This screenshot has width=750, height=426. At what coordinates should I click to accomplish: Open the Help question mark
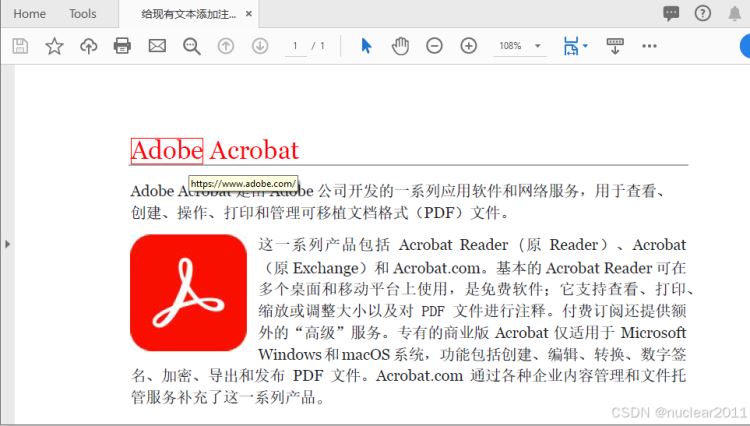(703, 13)
